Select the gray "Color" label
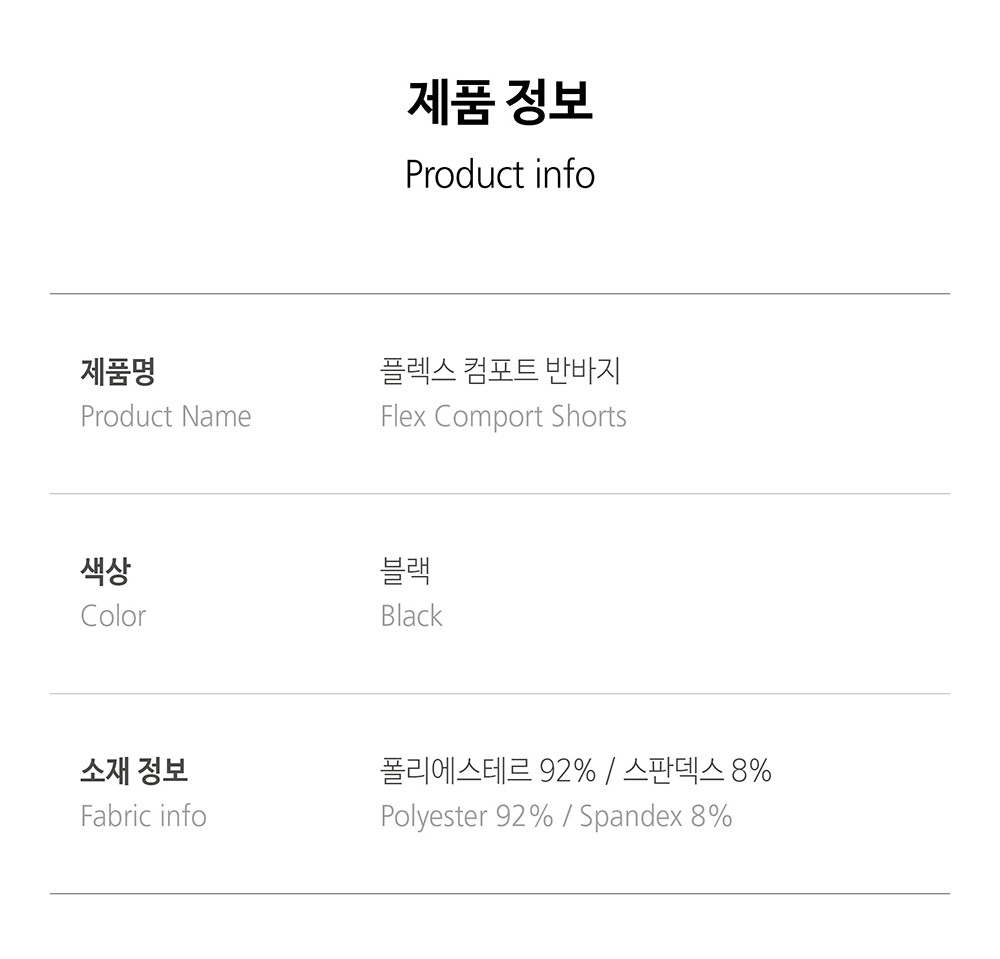This screenshot has width=1000, height=959. pyautogui.click(x=113, y=616)
